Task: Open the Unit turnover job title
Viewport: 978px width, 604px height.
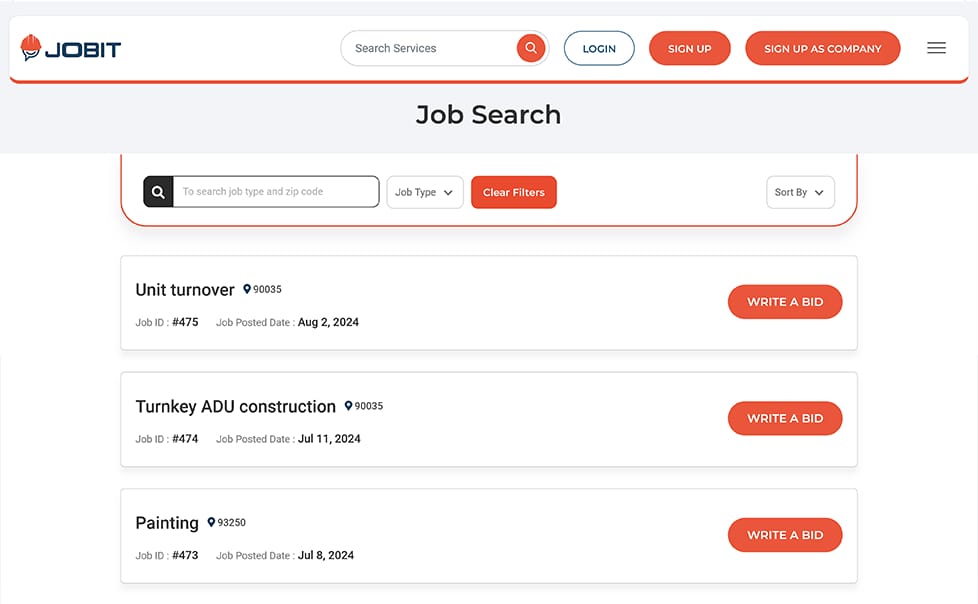Action: pyautogui.click(x=185, y=290)
